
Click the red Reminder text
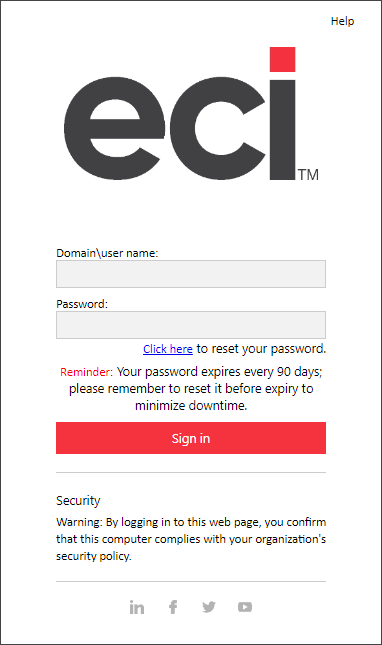coord(86,372)
